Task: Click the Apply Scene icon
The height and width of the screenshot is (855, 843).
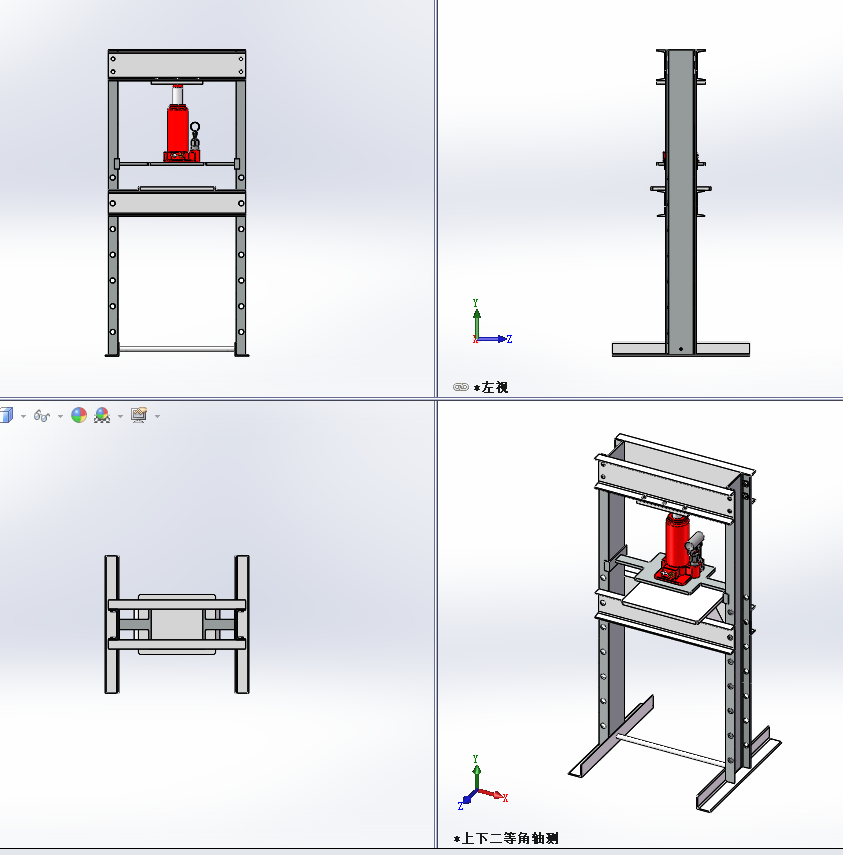Action: (x=102, y=416)
